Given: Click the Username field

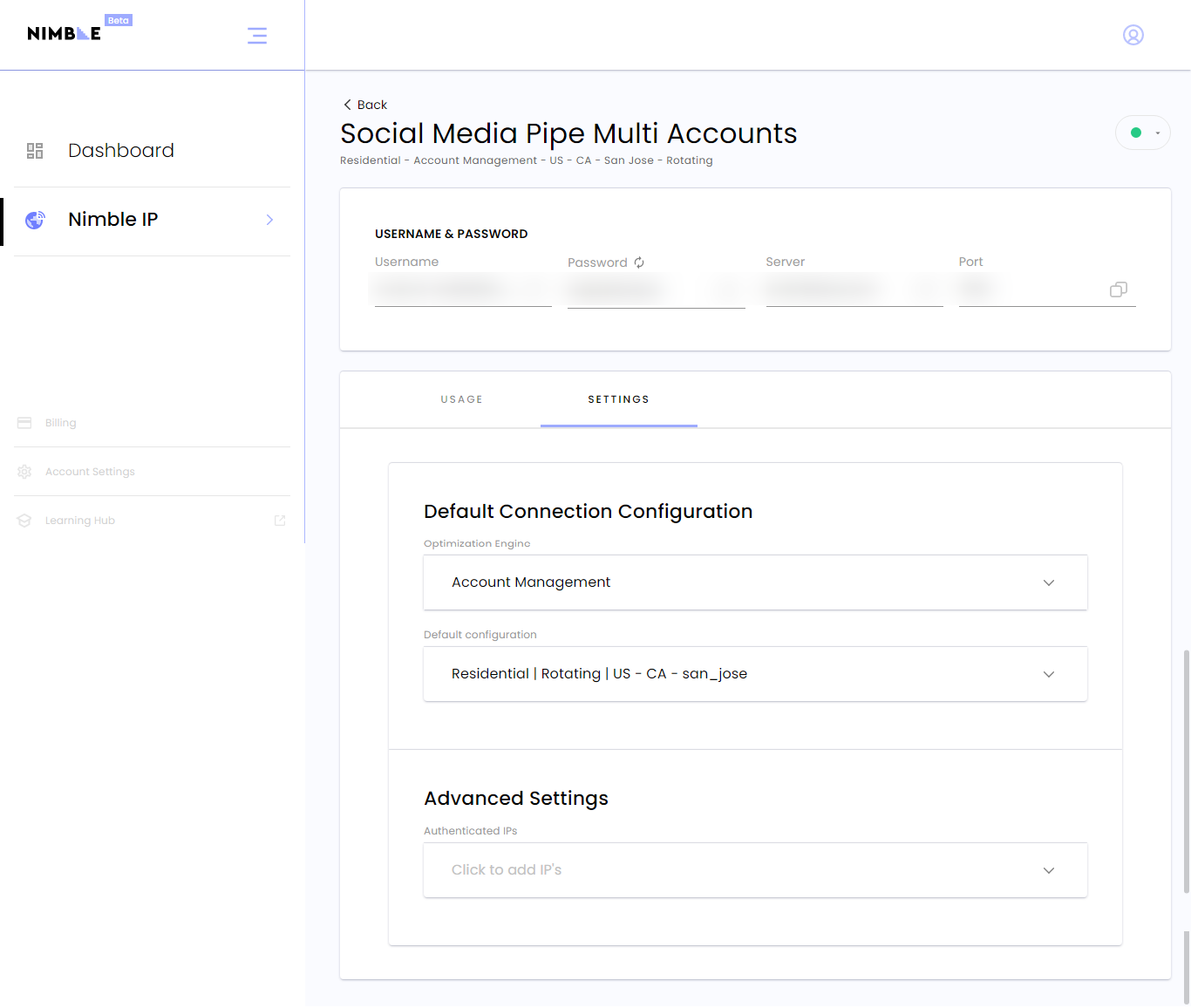Looking at the screenshot, I should point(462,289).
